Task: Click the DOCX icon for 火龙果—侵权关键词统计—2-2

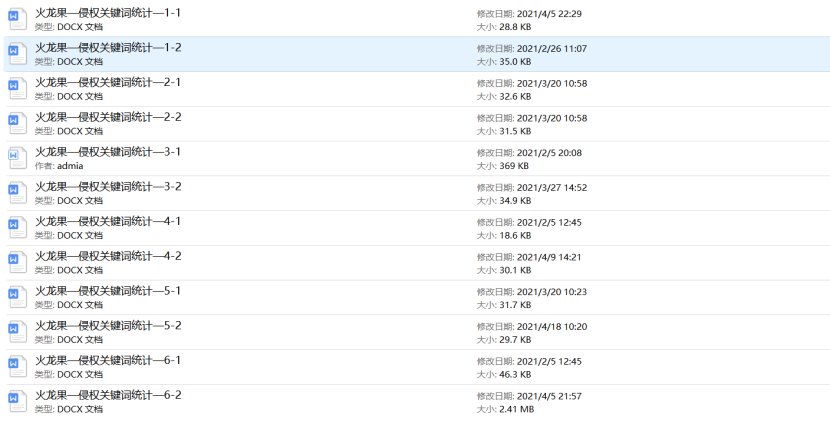Action: tap(15, 124)
